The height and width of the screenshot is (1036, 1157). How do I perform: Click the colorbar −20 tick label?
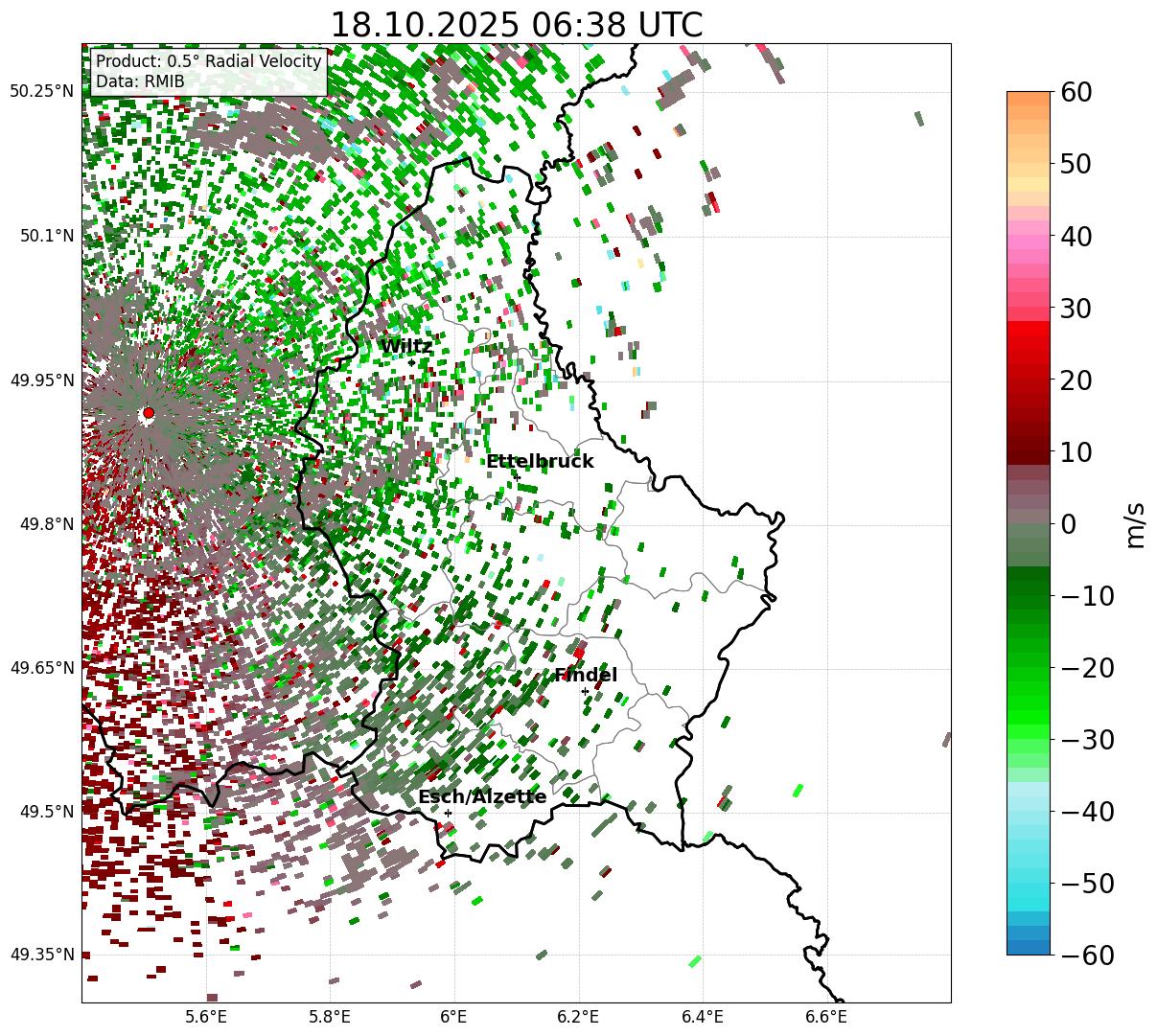(x=1087, y=667)
